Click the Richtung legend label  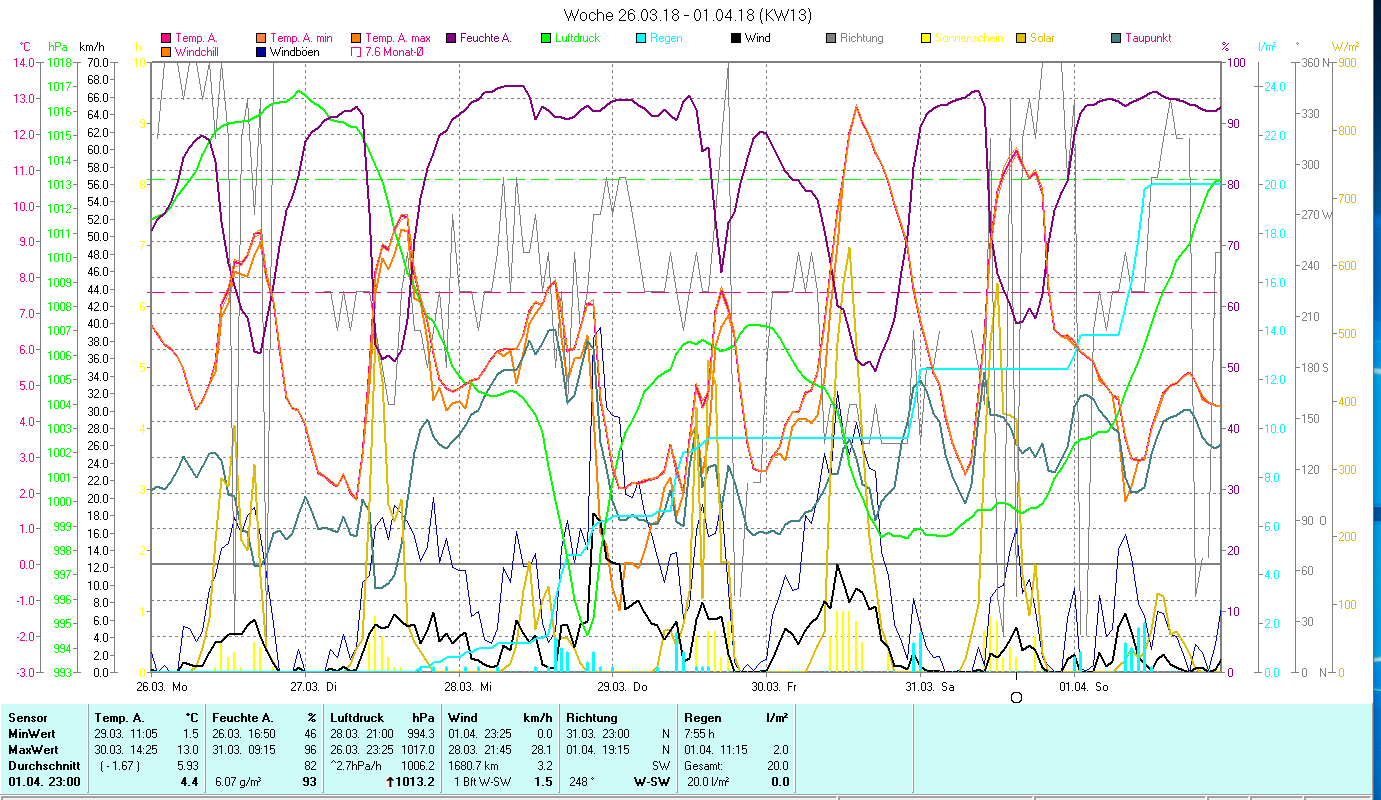pyautogui.click(x=862, y=38)
